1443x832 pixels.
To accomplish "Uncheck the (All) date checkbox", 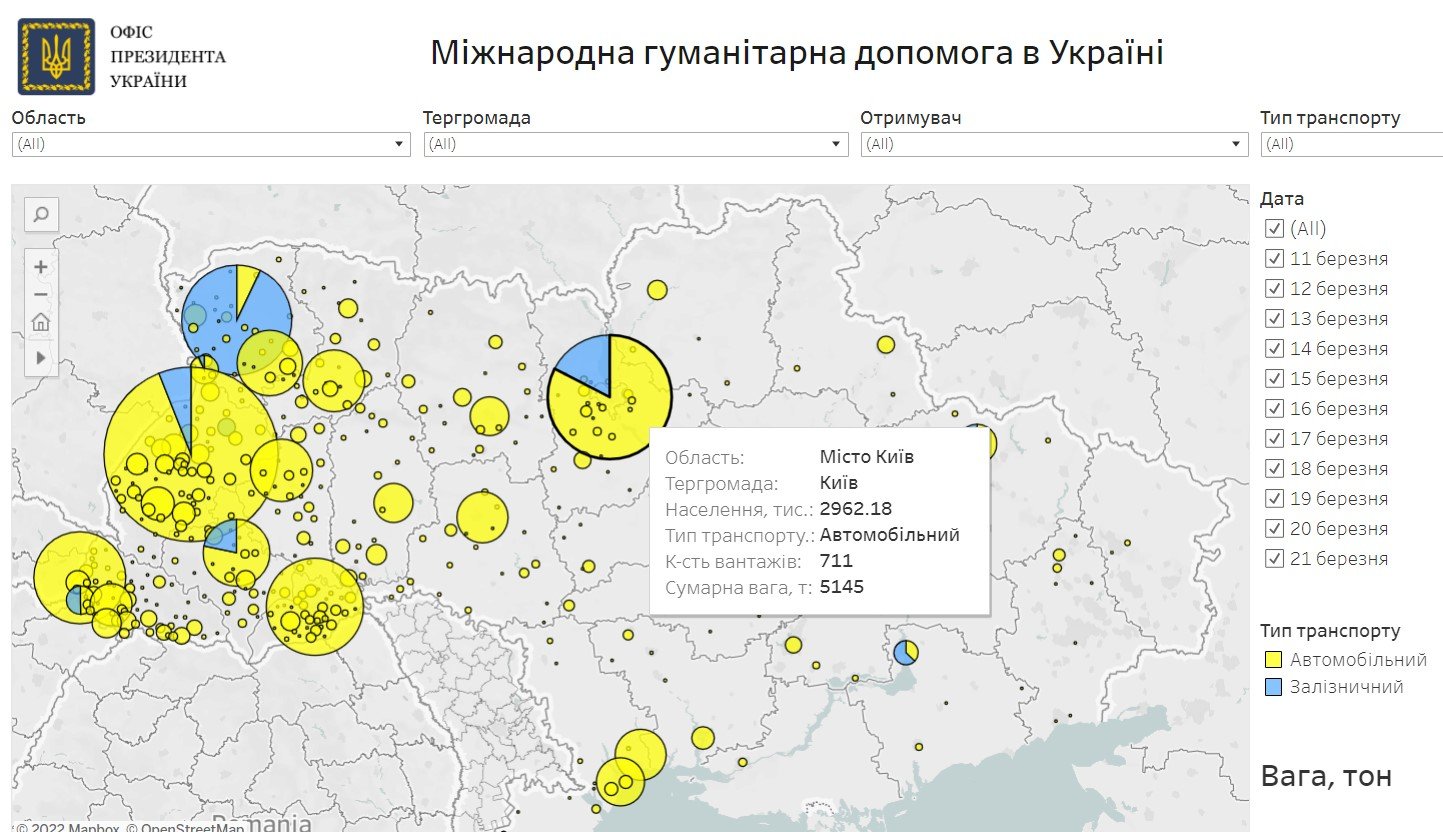I will coord(1275,229).
